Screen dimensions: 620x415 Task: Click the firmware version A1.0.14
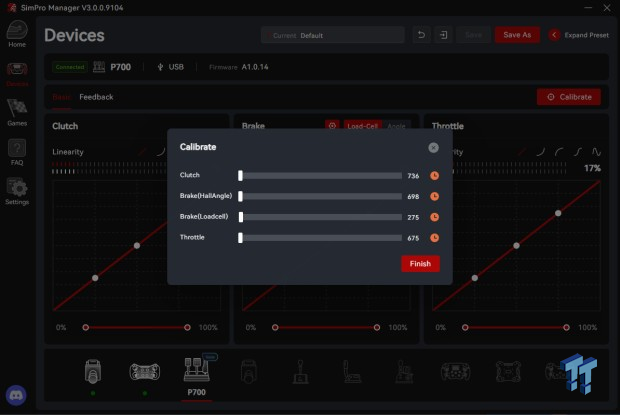click(255, 67)
